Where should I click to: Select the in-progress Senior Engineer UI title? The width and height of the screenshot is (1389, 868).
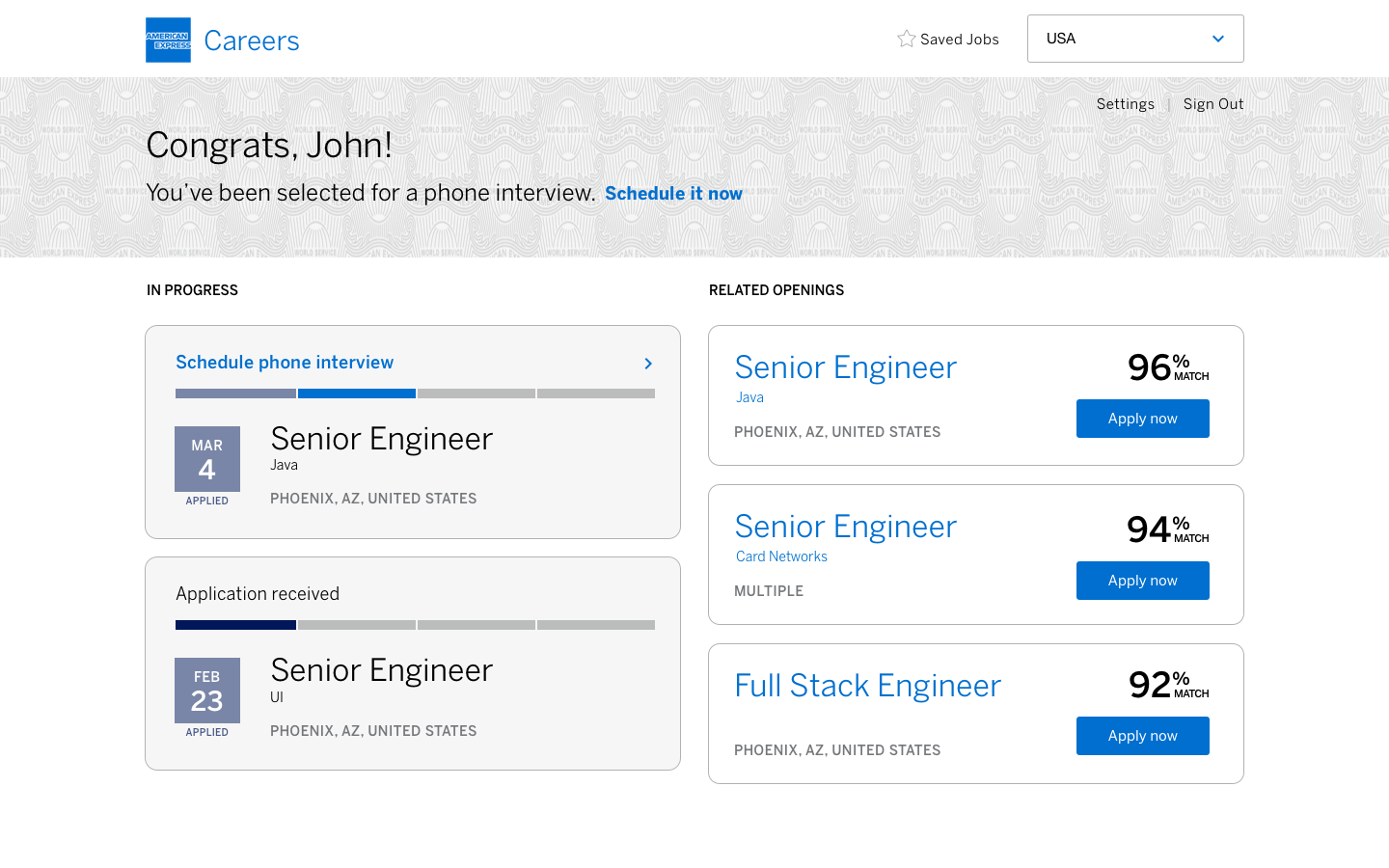pos(381,670)
